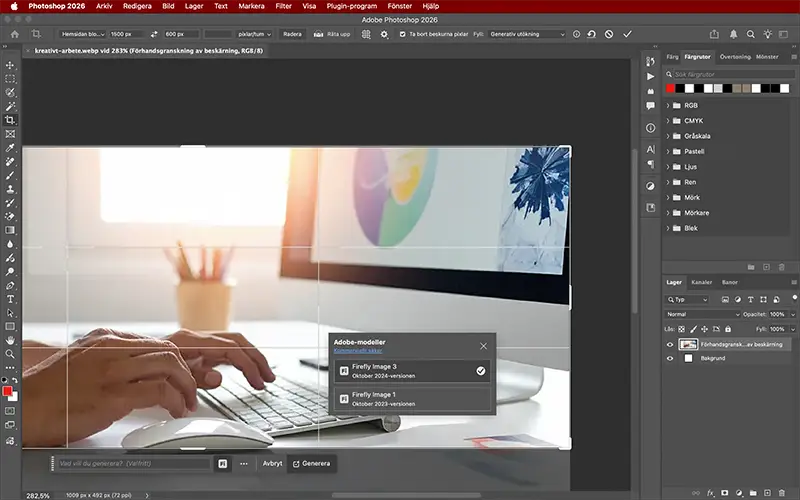Select the Hand tool
This screenshot has width=800, height=500.
tap(10, 340)
